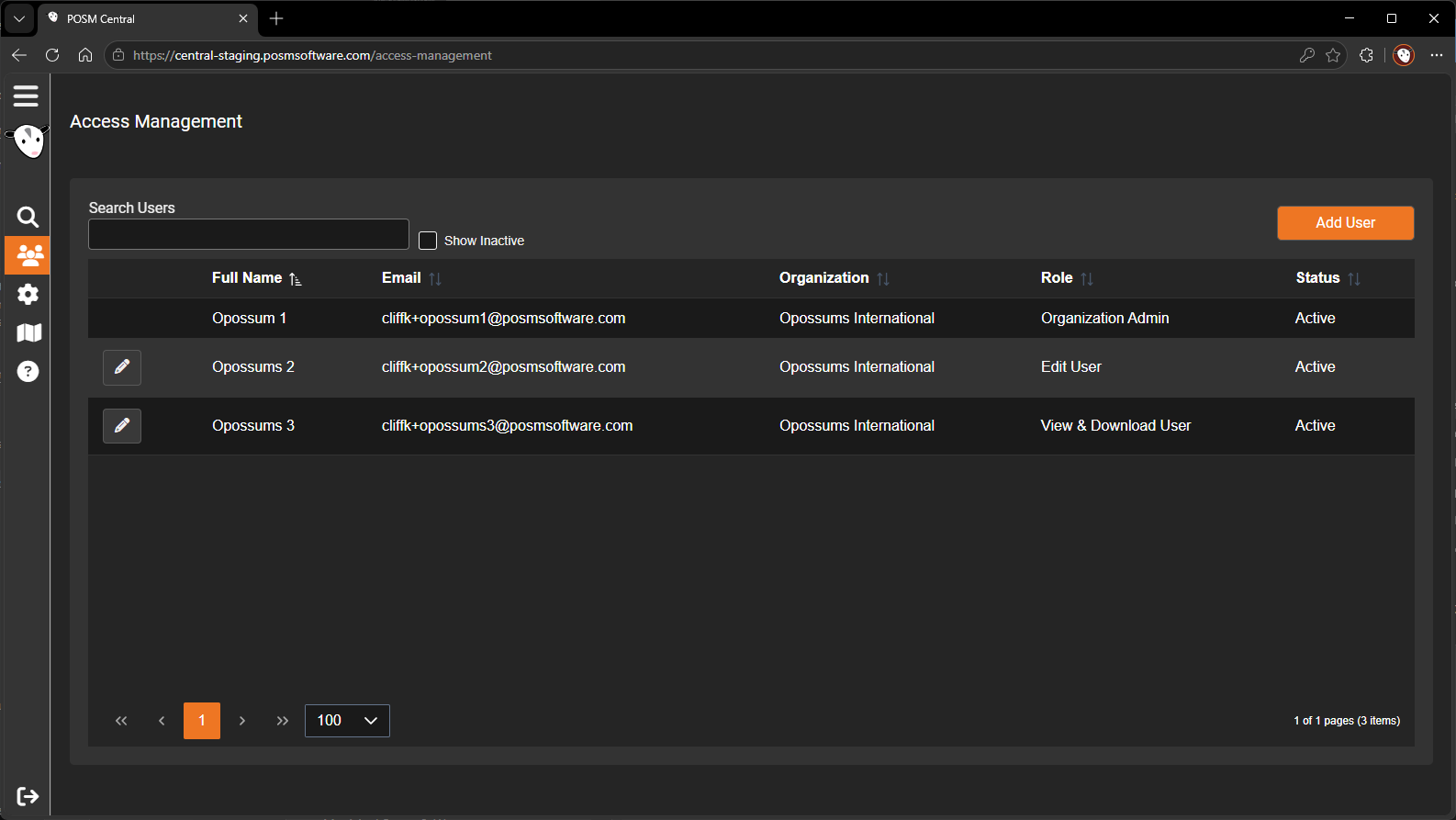The width and height of the screenshot is (1456, 820).
Task: Click the Opossums 2 name cell
Action: pos(253,367)
